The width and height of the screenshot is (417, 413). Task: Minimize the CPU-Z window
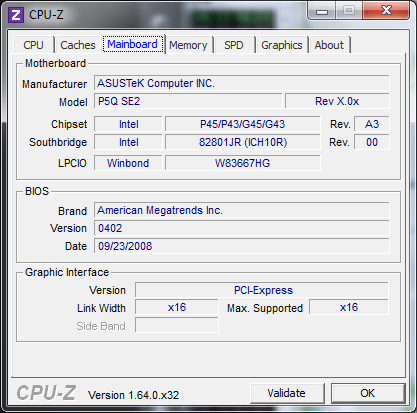point(322,12)
